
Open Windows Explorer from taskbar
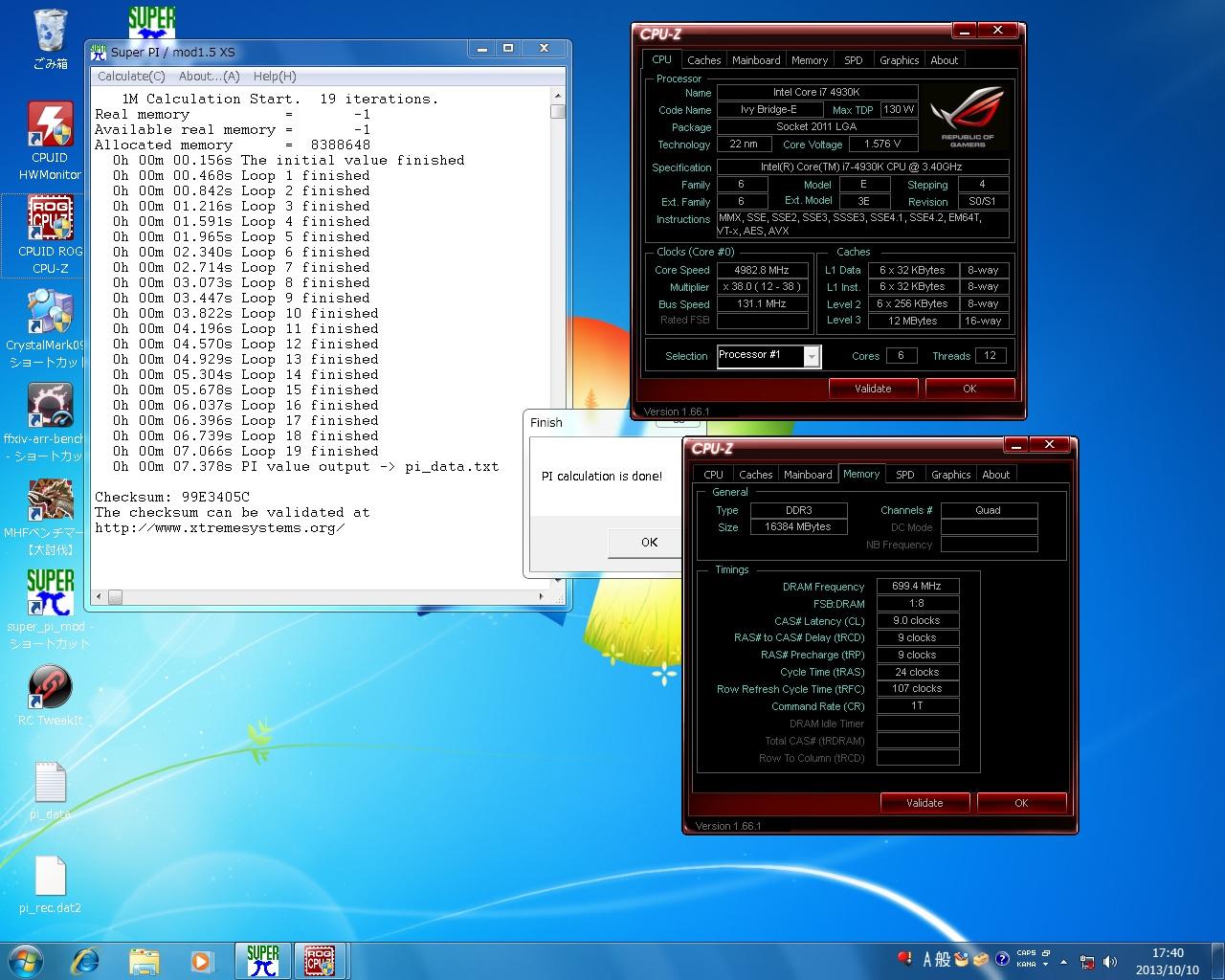click(x=144, y=960)
